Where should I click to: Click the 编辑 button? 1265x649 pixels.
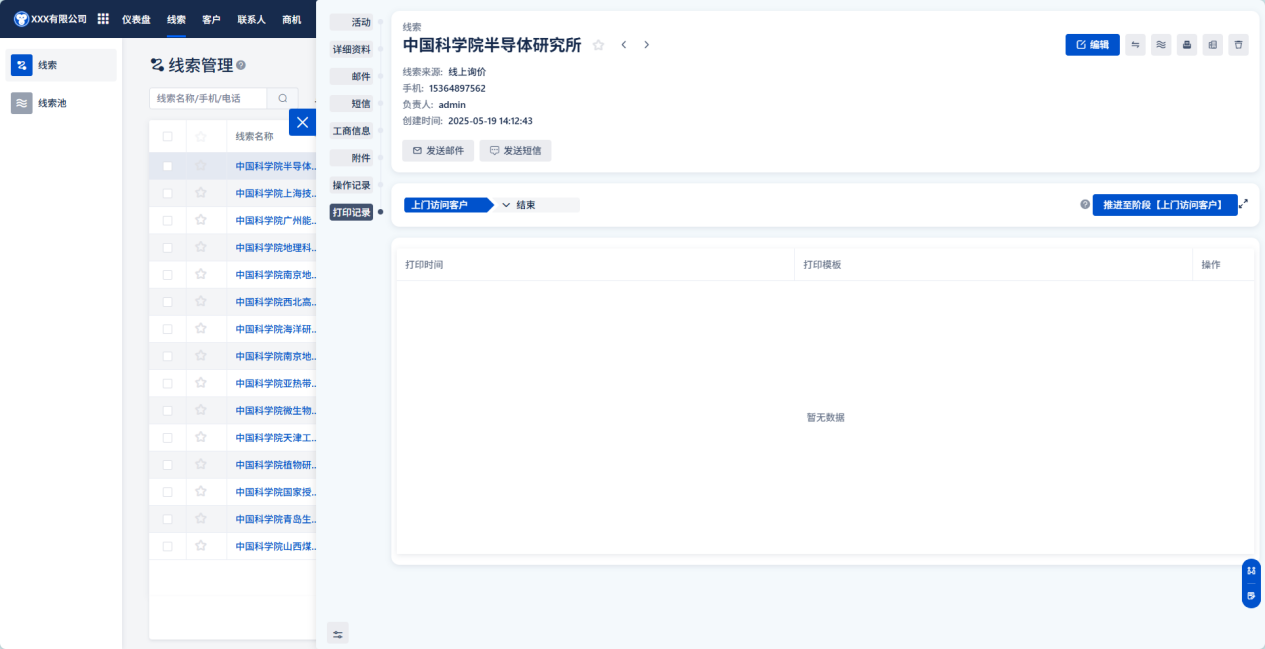tap(1092, 44)
